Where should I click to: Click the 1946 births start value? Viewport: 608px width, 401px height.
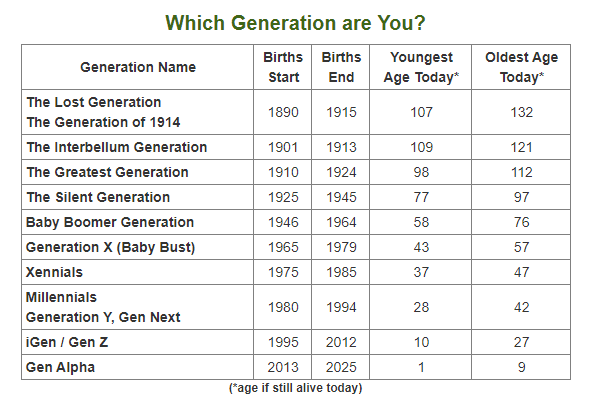click(x=283, y=222)
